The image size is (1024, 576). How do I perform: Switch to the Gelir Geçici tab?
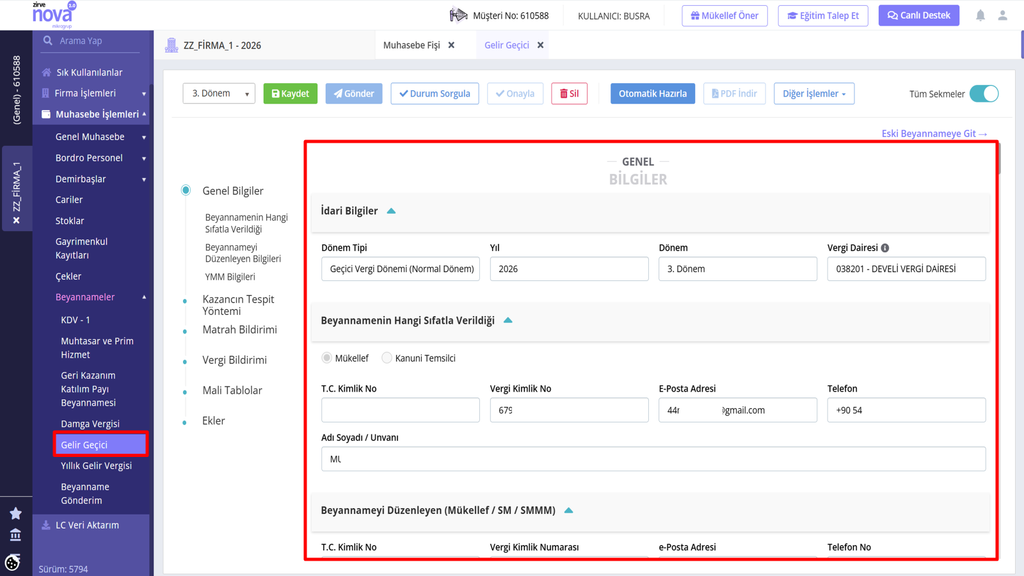click(506, 45)
